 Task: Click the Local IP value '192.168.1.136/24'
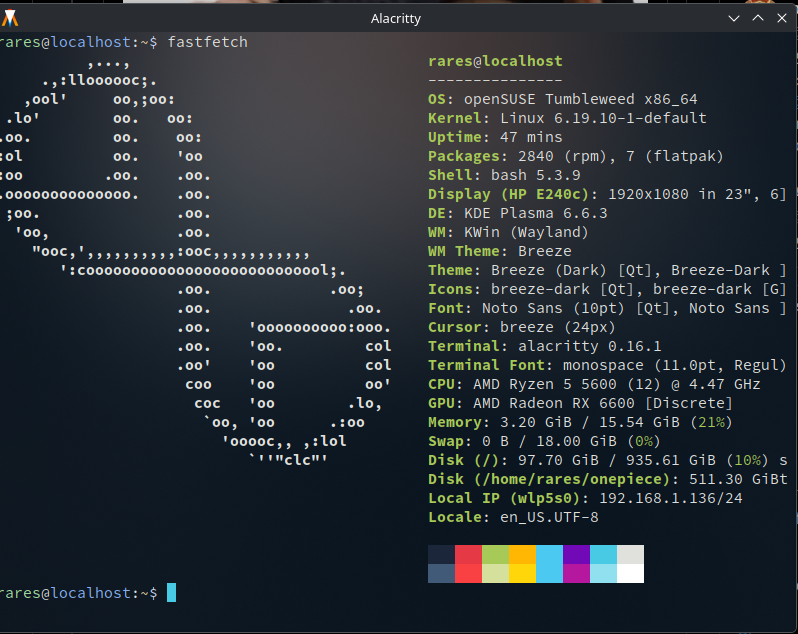click(670, 498)
